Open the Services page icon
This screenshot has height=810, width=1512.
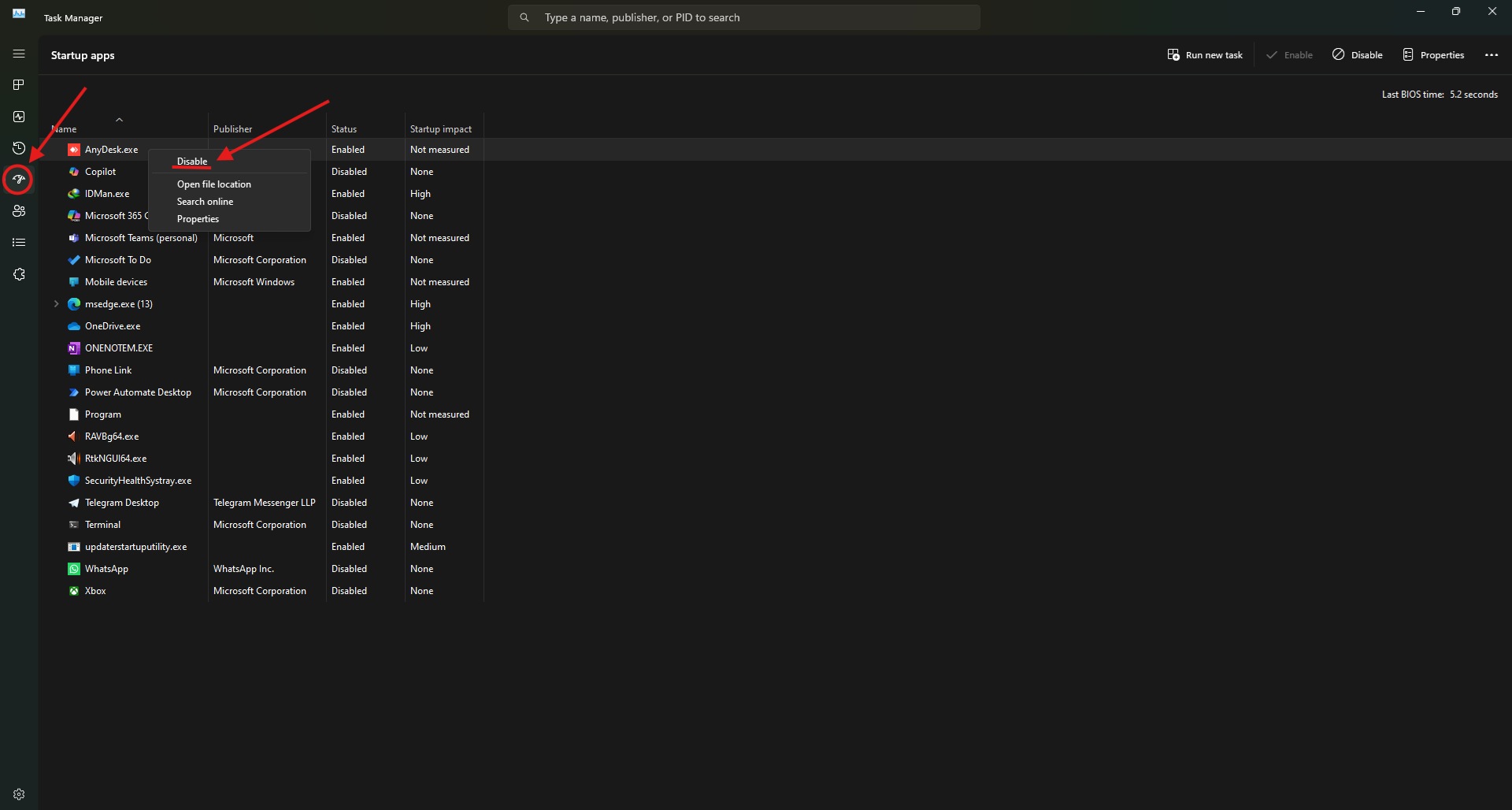19,274
